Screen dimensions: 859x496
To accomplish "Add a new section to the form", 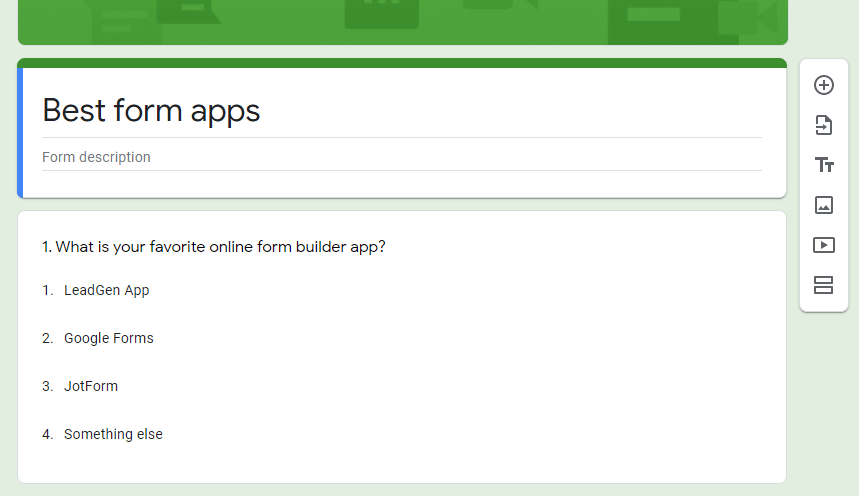I will coord(823,285).
